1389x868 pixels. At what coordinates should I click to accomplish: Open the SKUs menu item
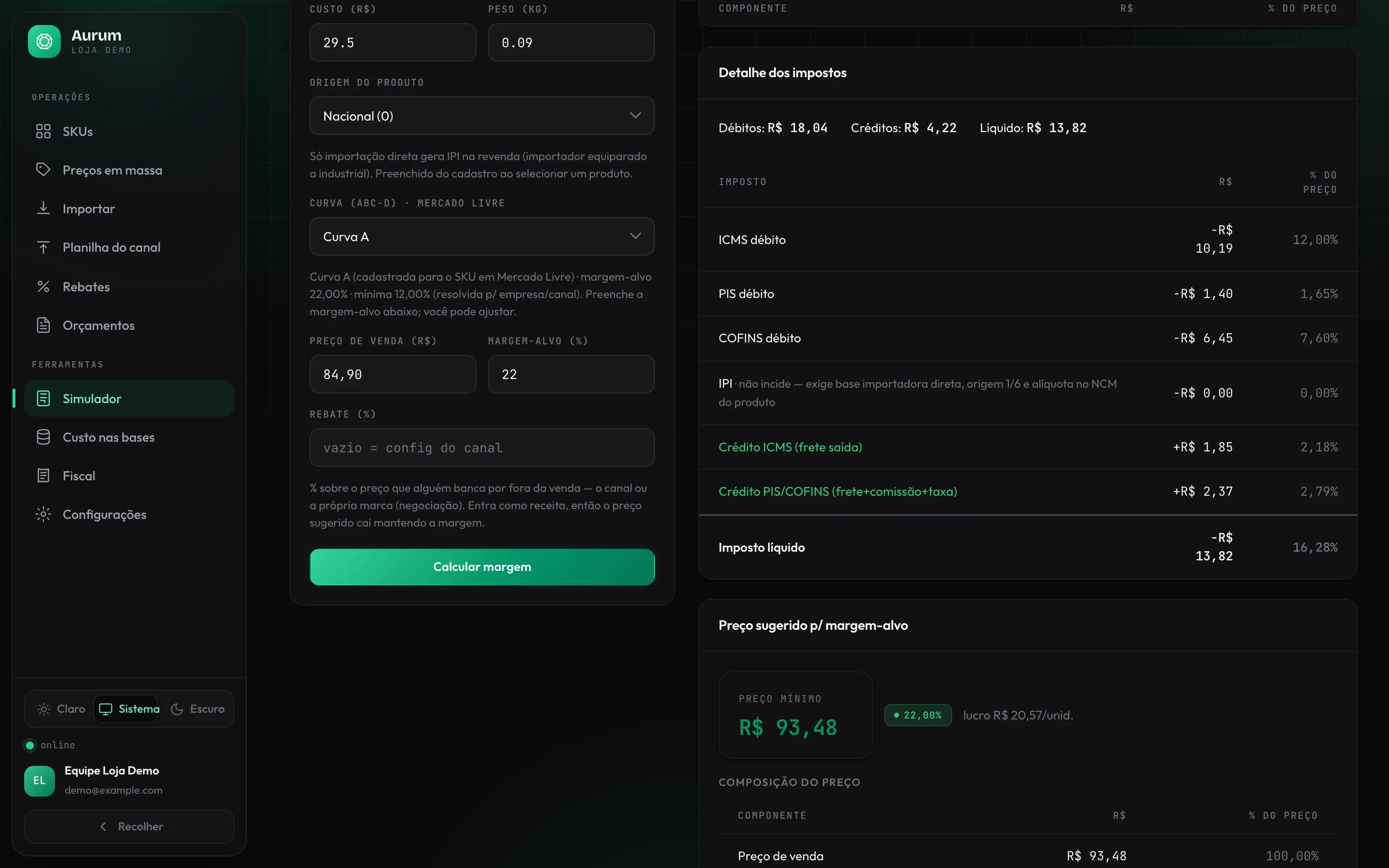129,132
